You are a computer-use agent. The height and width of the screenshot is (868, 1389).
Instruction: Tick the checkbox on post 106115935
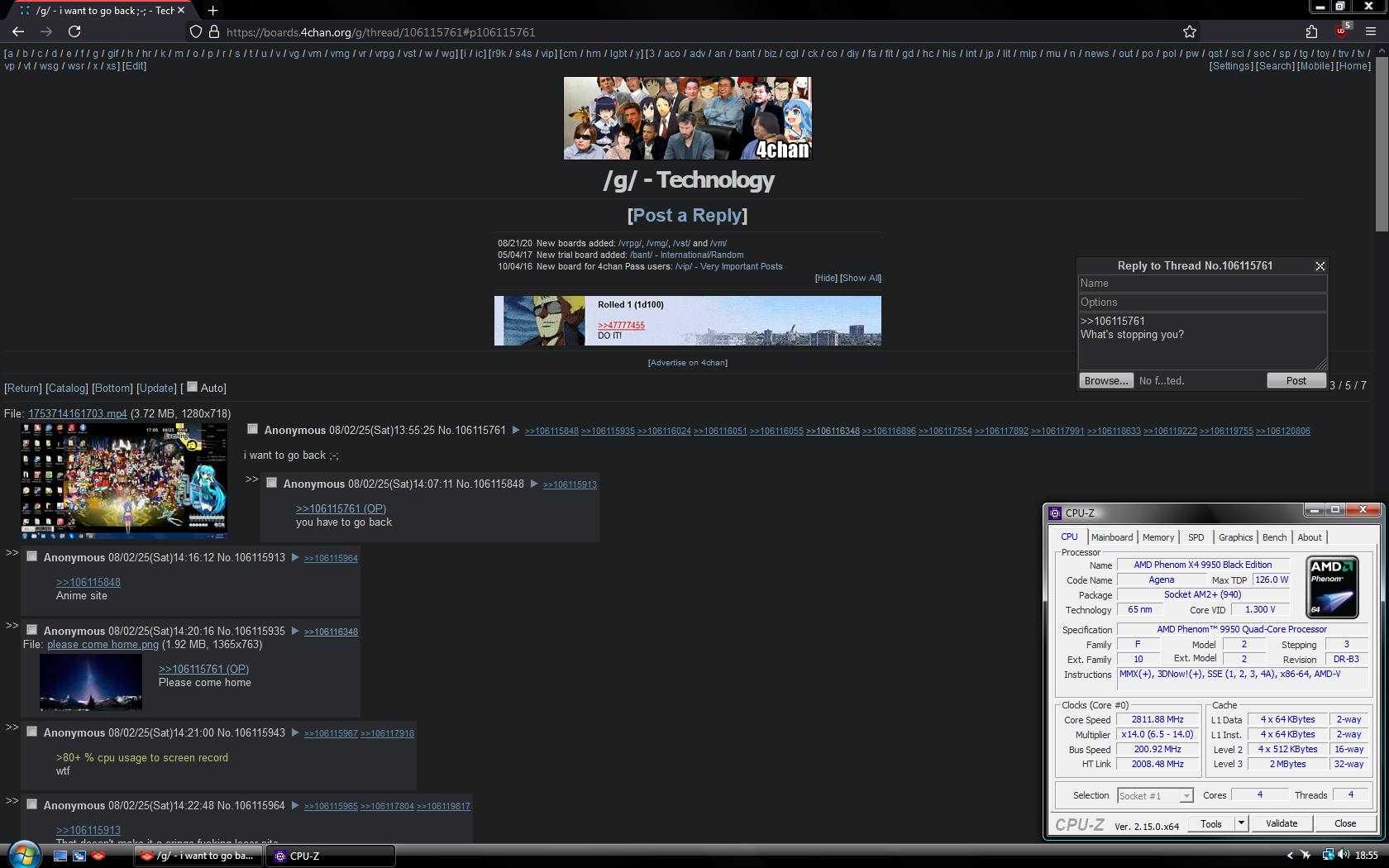tap(32, 630)
